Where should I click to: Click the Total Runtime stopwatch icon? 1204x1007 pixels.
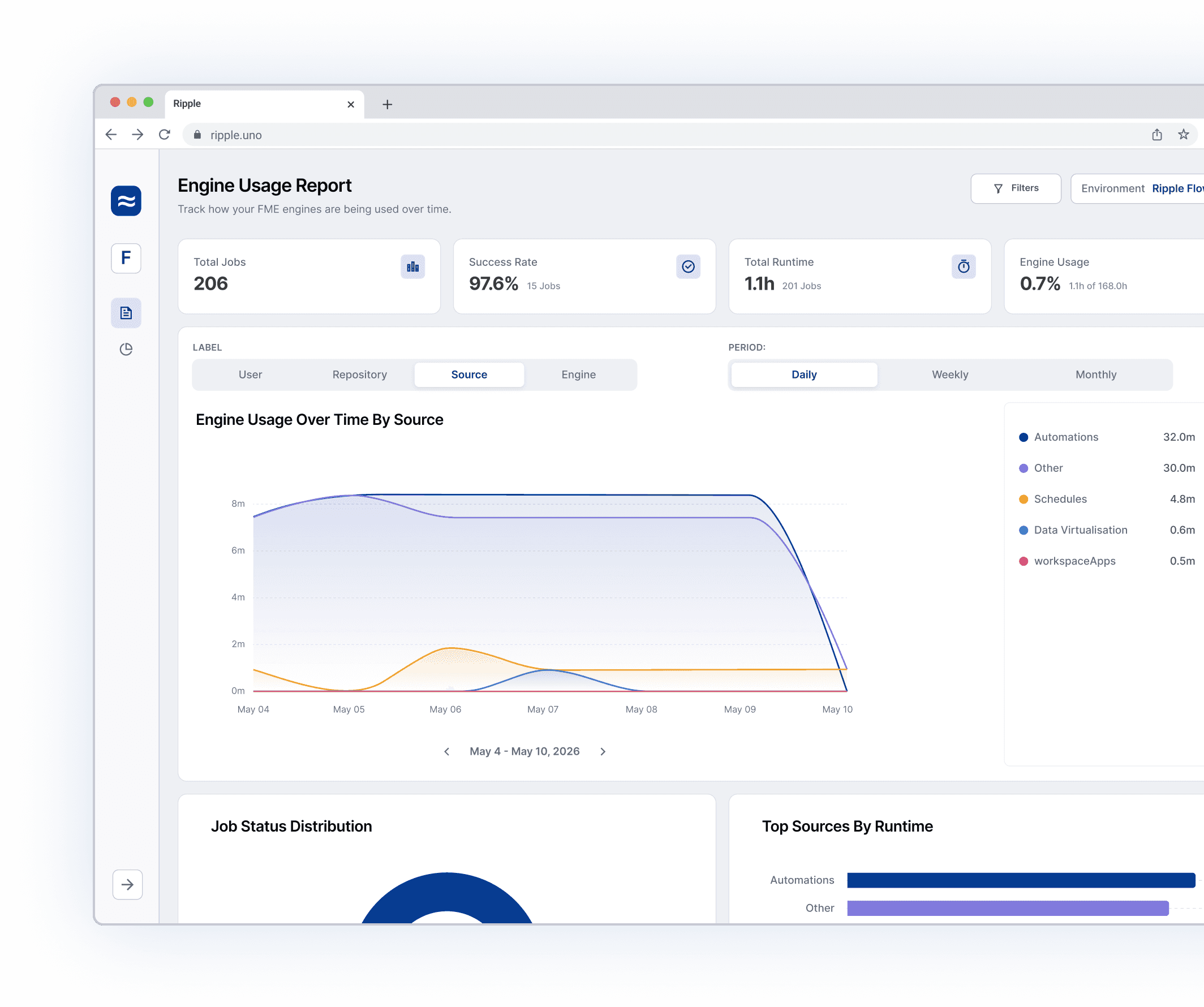click(x=964, y=266)
